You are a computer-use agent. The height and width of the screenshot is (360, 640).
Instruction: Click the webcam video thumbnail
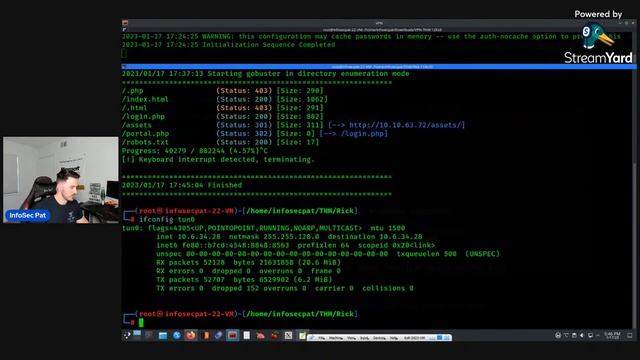(61, 180)
